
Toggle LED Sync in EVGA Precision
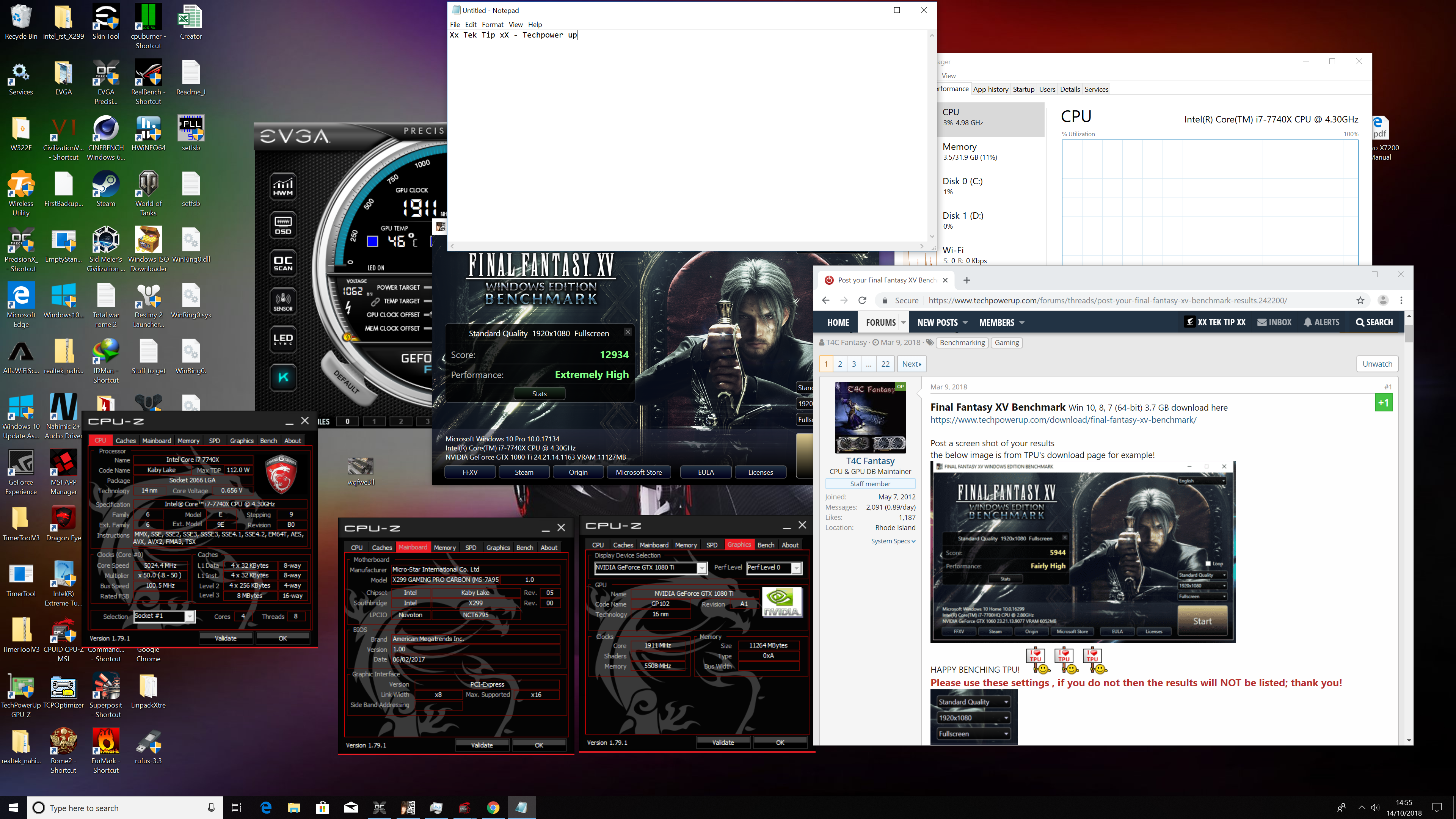[283, 339]
